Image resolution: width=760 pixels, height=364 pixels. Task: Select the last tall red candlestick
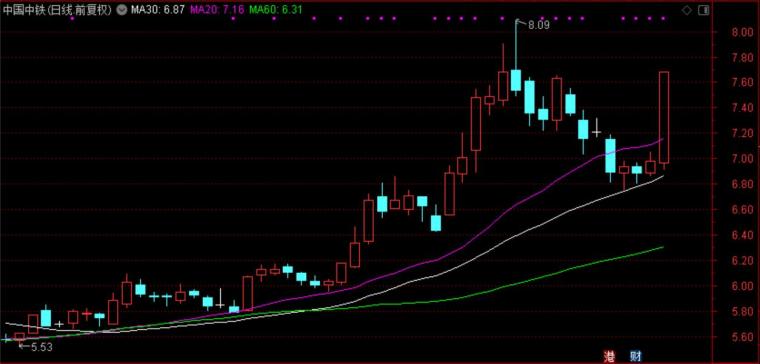coord(664,117)
